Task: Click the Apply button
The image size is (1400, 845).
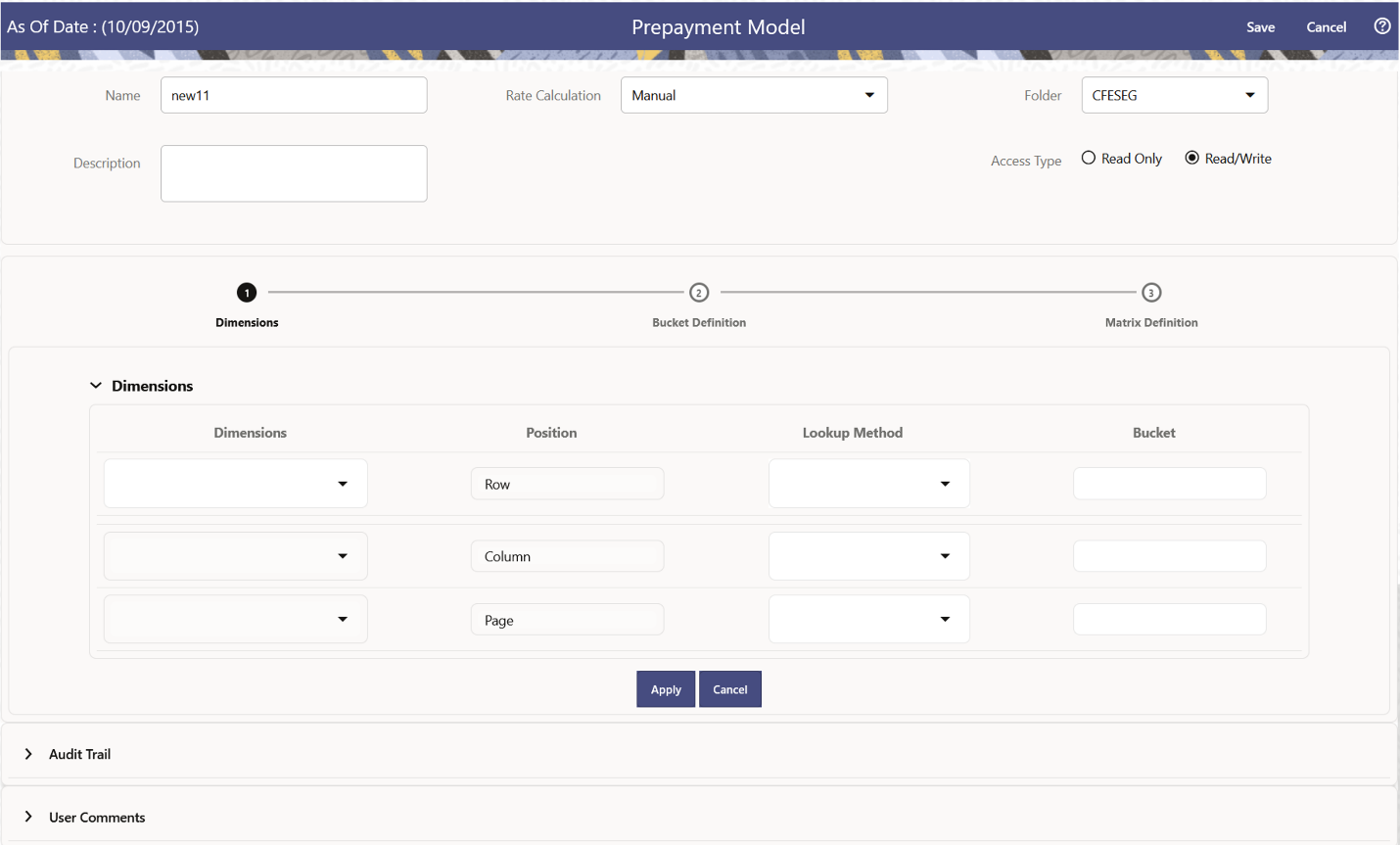Action: coord(666,688)
